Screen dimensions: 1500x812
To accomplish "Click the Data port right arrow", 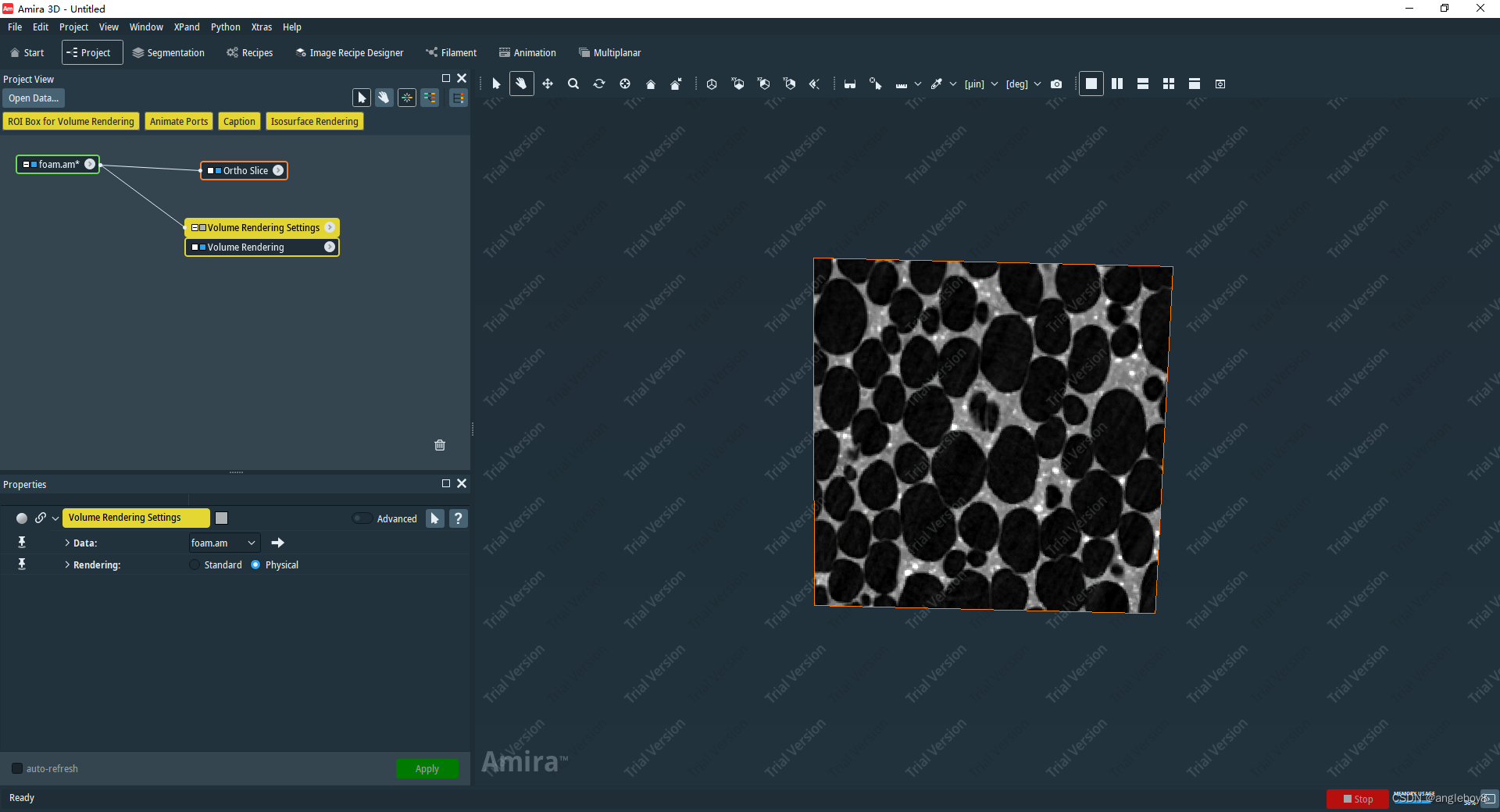I will (x=277, y=543).
